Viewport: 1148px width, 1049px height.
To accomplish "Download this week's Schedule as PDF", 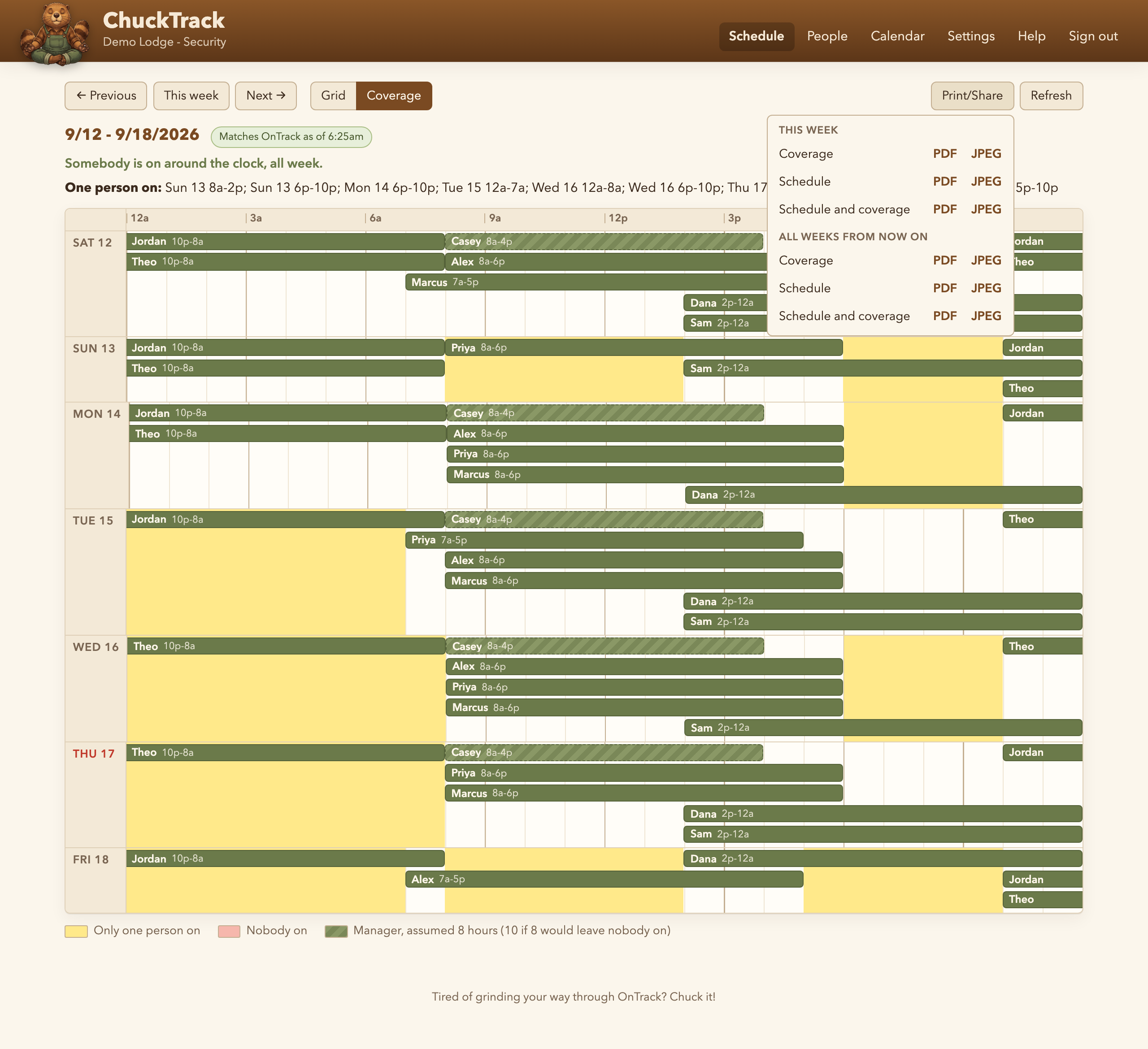I will click(945, 182).
